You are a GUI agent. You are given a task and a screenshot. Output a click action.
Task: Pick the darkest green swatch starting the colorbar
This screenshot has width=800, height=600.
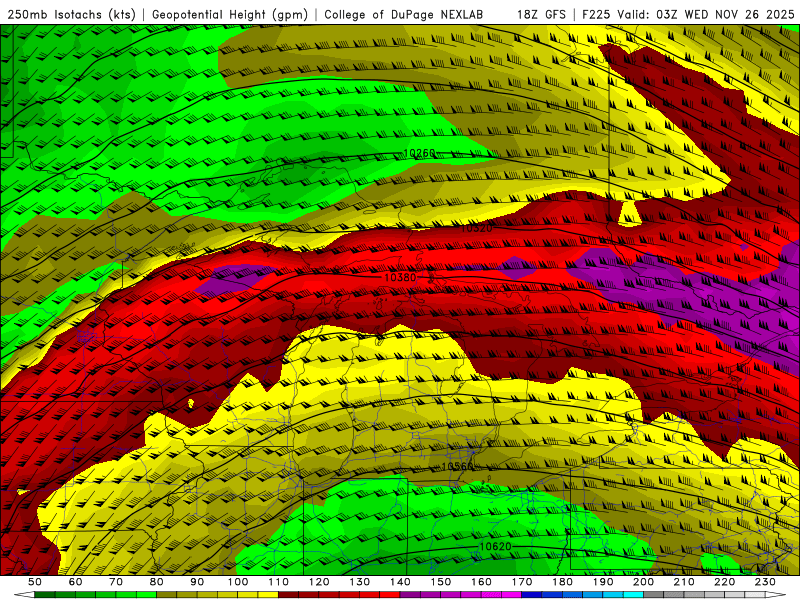(45, 595)
